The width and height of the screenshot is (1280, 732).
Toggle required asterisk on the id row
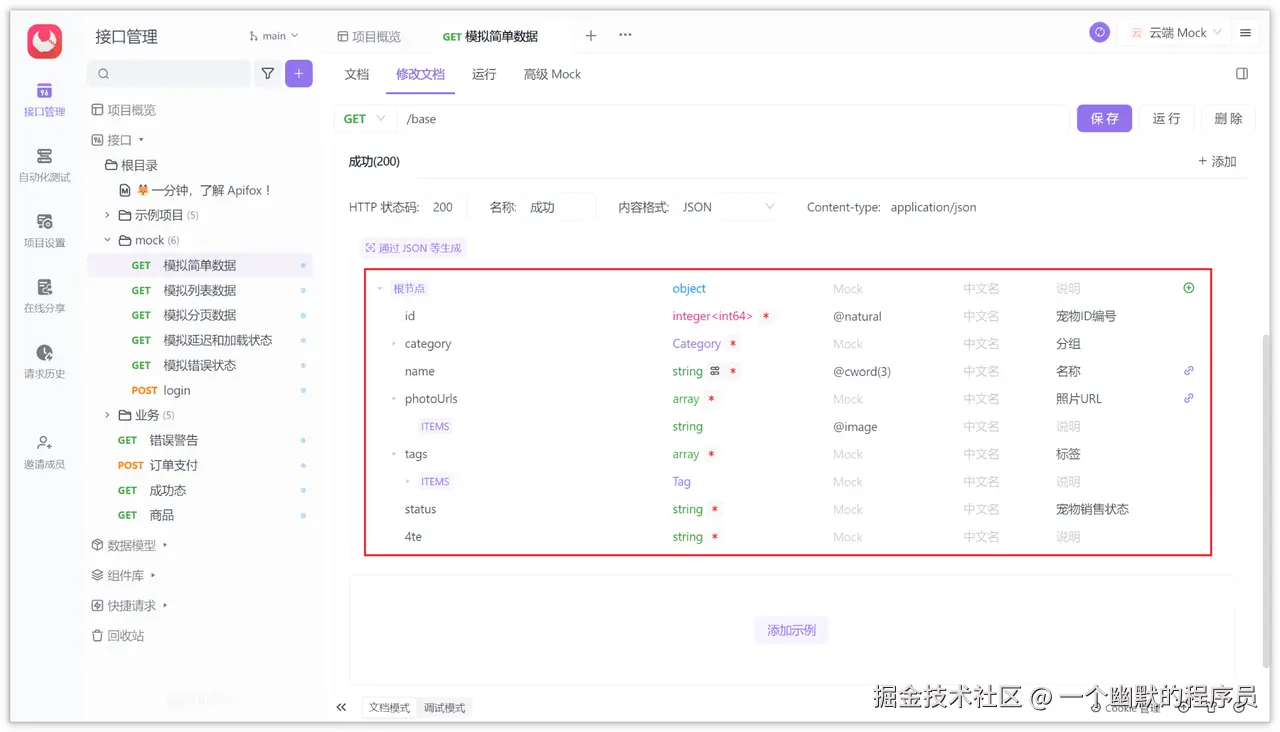[766, 316]
